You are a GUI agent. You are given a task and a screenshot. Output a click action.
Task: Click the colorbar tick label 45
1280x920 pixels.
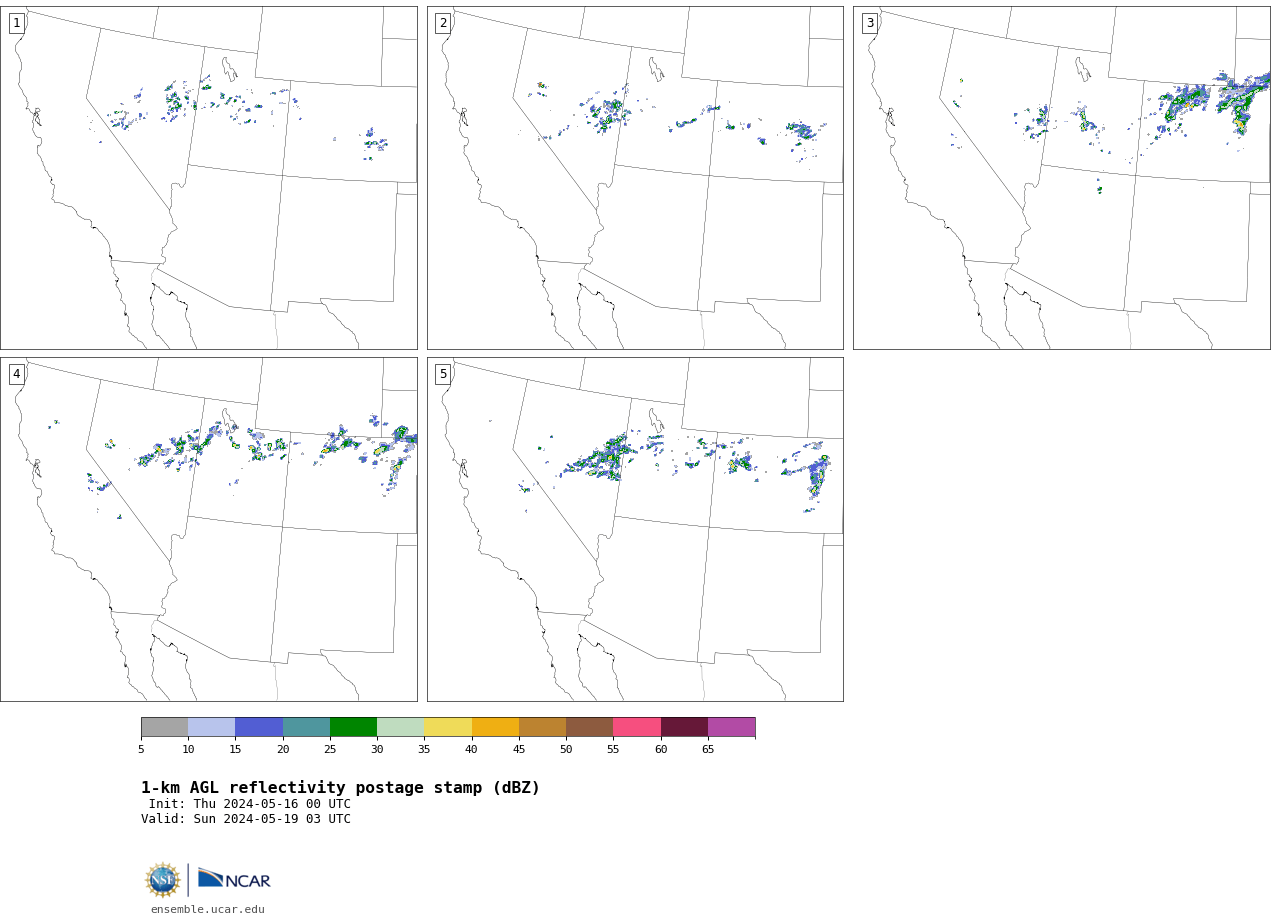tap(519, 749)
